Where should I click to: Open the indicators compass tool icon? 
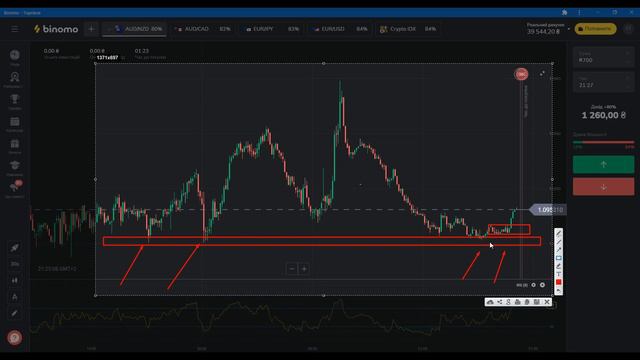coord(15,297)
